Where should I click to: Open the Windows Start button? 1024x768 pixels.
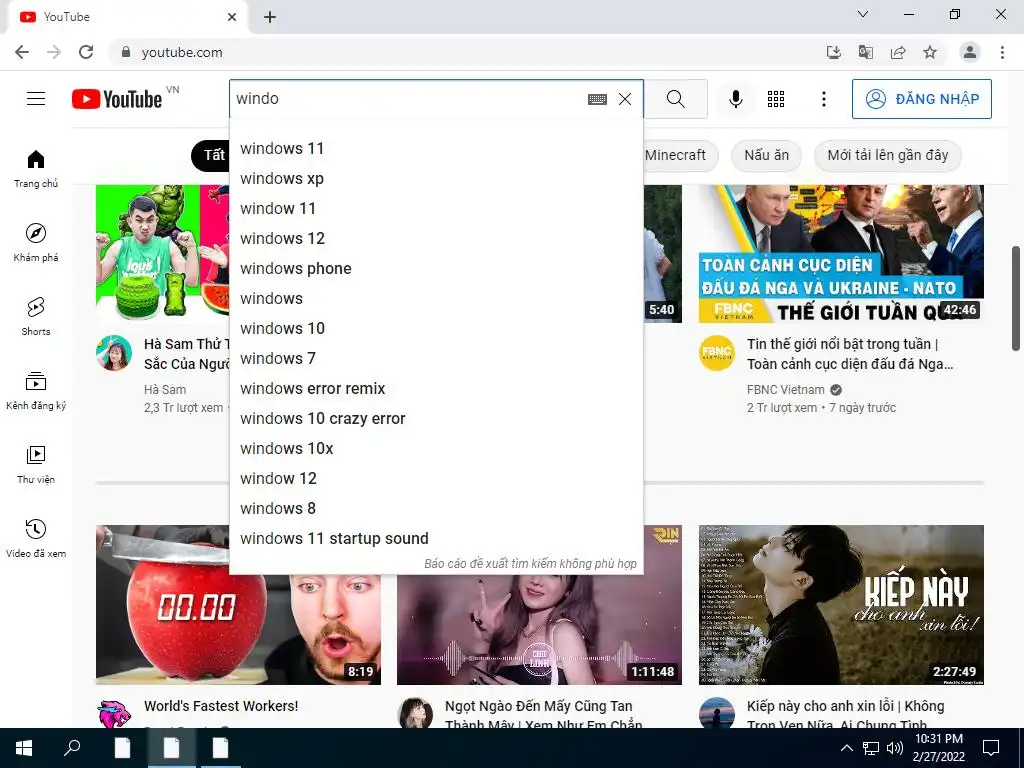24,748
